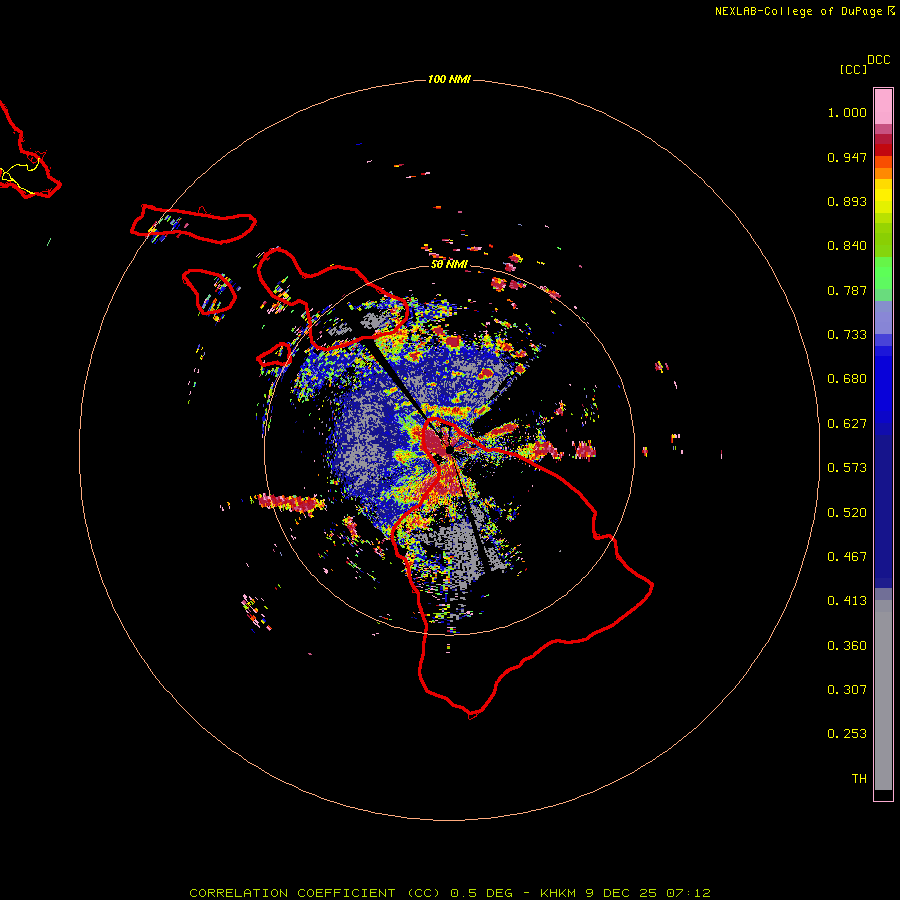Click the 0.947 legend value
Viewport: 900px width, 900px height.
(x=847, y=157)
